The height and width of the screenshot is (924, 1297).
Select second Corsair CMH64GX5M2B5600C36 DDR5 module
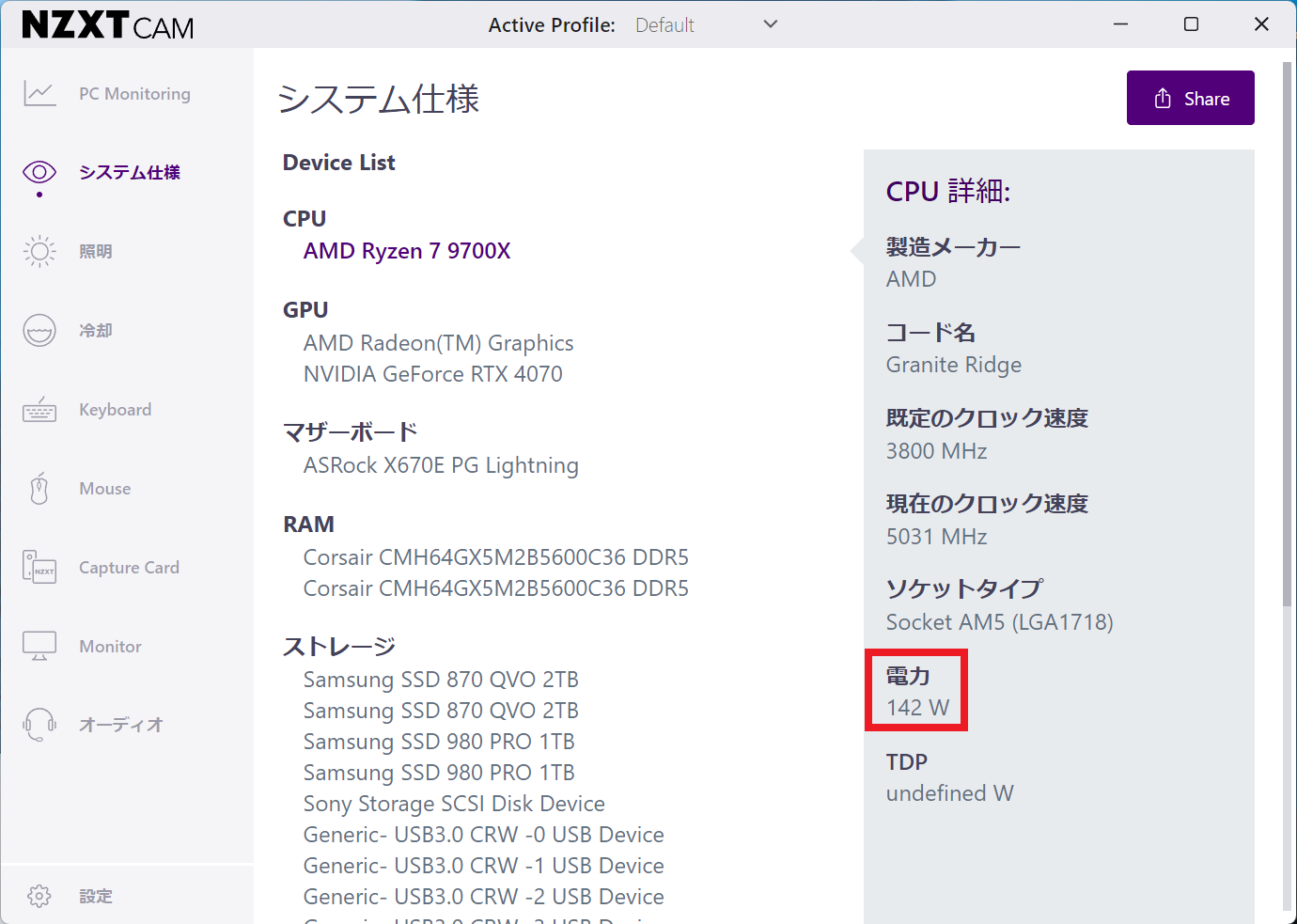click(495, 588)
